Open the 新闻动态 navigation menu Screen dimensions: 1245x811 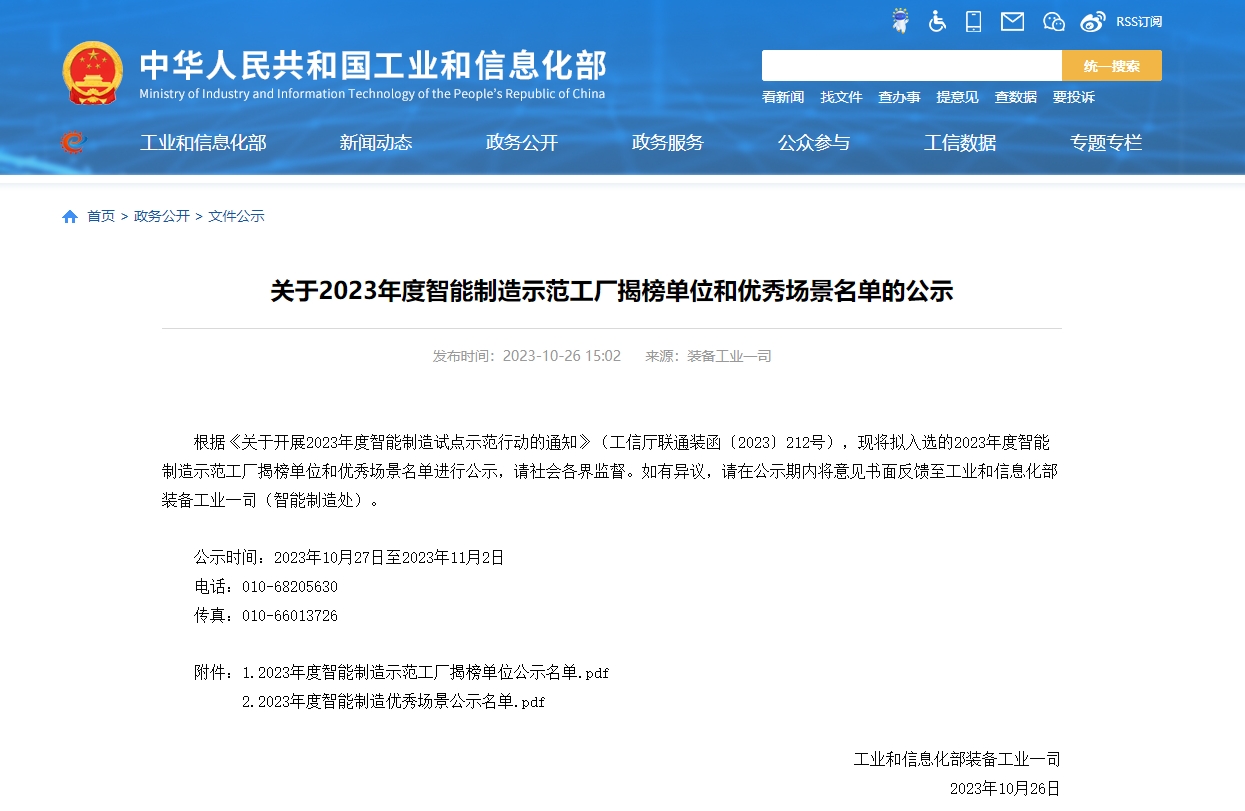[375, 143]
